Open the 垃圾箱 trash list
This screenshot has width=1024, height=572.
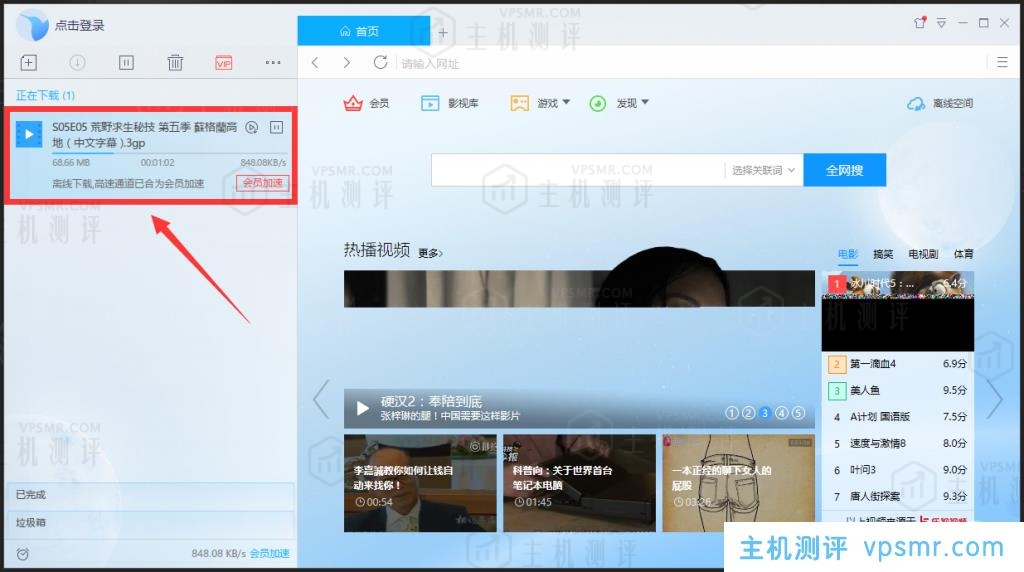150,522
